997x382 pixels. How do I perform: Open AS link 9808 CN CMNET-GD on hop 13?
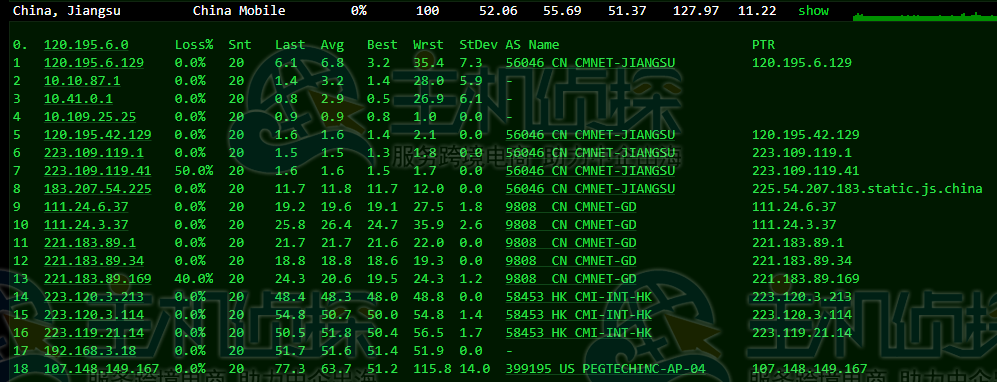571,279
